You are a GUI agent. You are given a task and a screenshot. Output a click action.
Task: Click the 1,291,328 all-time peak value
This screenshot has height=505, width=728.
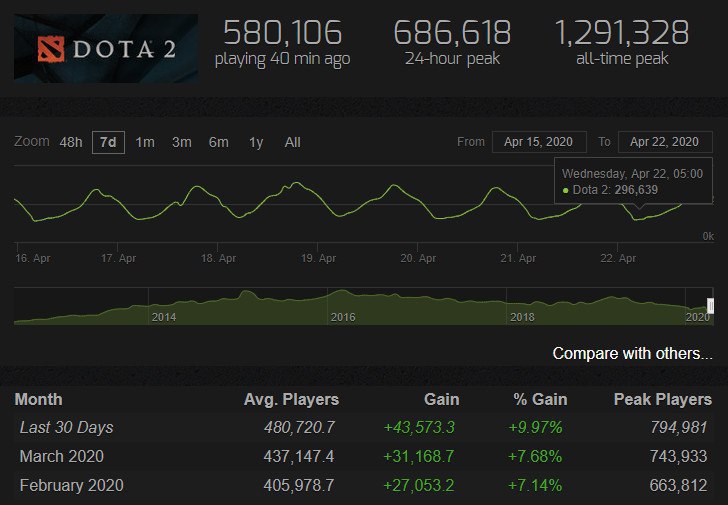coord(622,32)
